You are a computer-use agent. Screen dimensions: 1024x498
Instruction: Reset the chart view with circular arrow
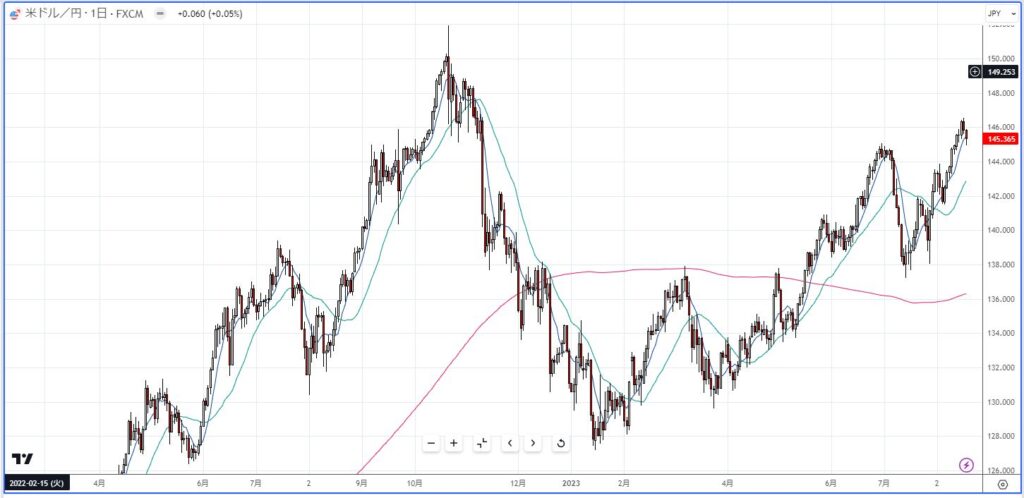(560, 443)
